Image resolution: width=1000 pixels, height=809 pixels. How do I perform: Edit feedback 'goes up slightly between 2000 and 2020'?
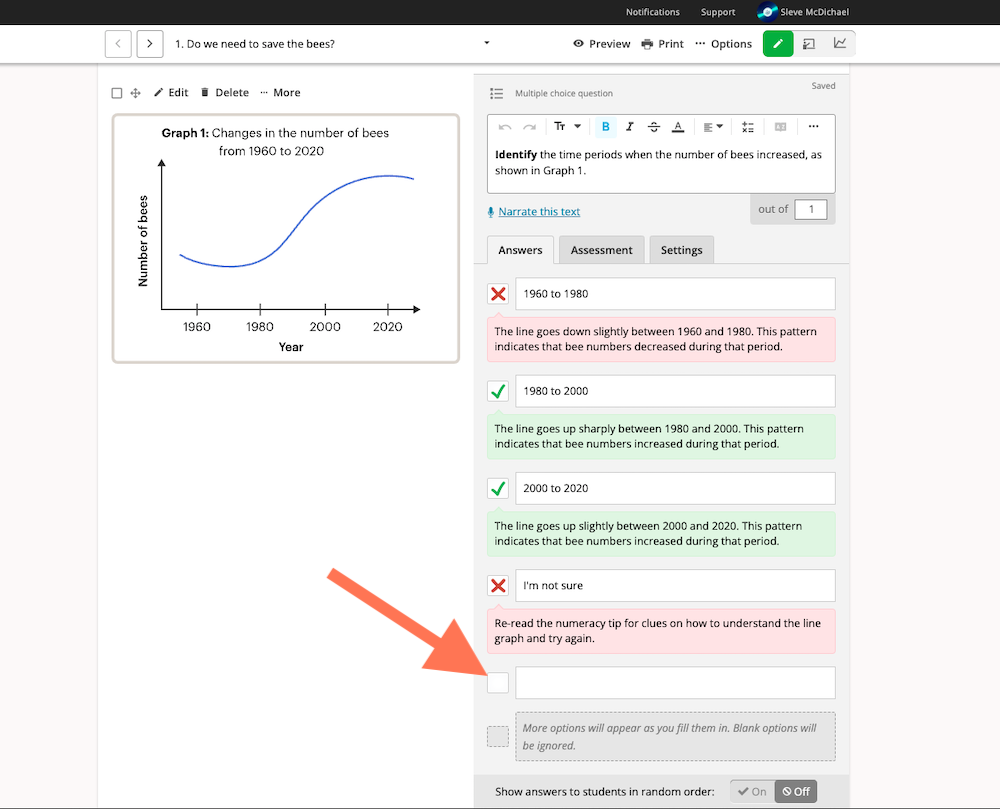[x=661, y=534]
